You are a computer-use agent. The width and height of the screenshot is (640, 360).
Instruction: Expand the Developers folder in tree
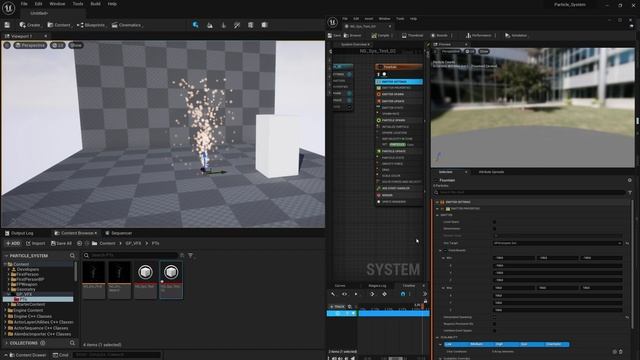tap(9, 269)
